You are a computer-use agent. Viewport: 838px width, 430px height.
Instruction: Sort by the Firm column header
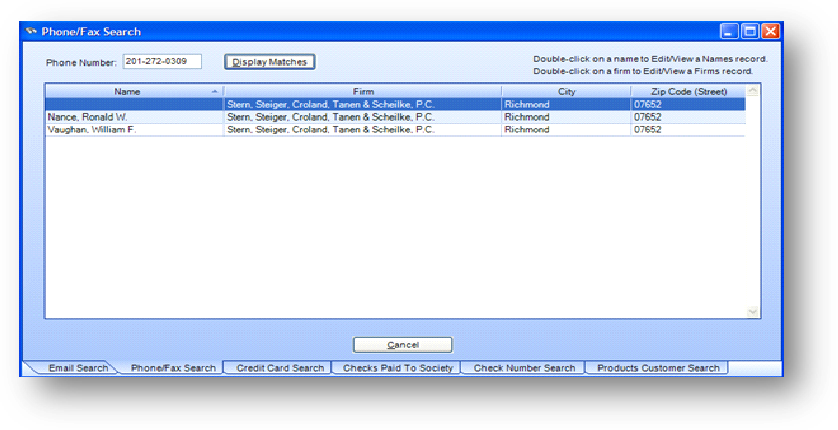pos(363,92)
